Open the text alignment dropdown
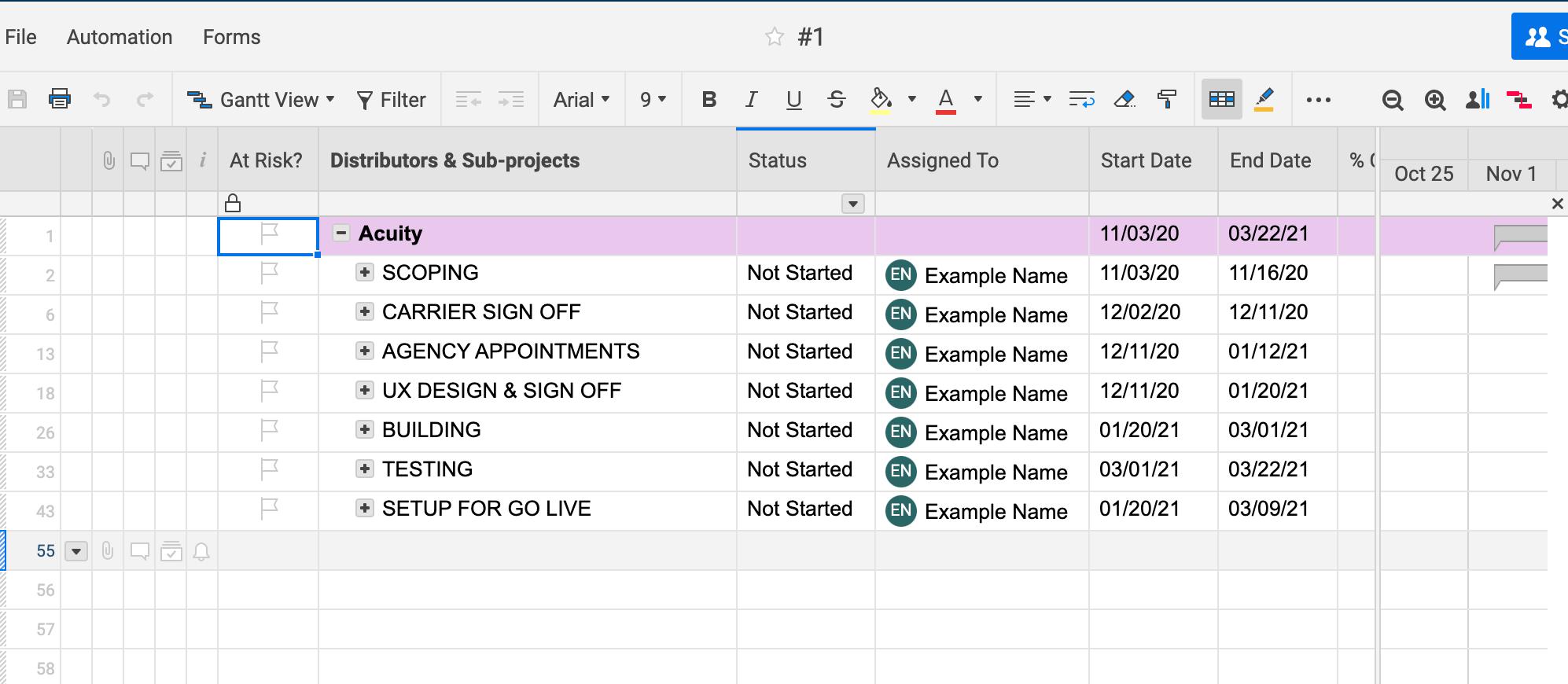The image size is (1568, 684). point(1032,99)
